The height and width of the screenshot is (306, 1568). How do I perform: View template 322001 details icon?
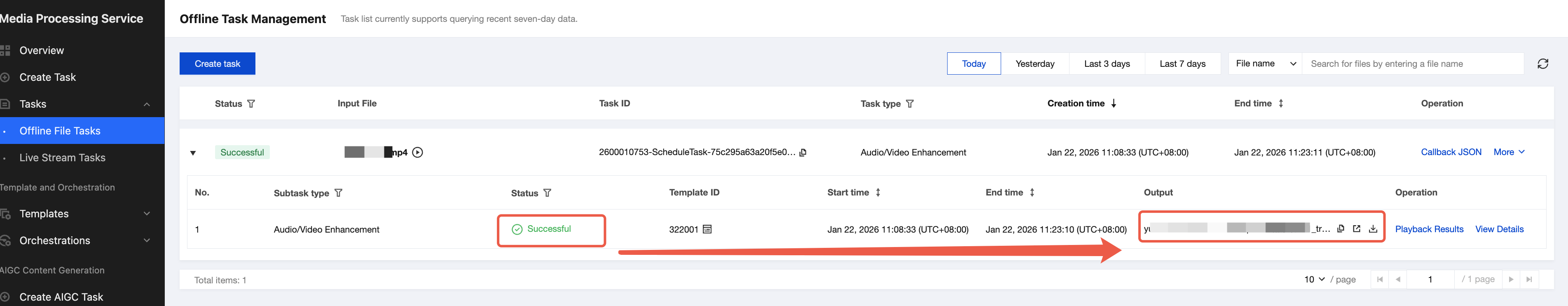click(707, 229)
